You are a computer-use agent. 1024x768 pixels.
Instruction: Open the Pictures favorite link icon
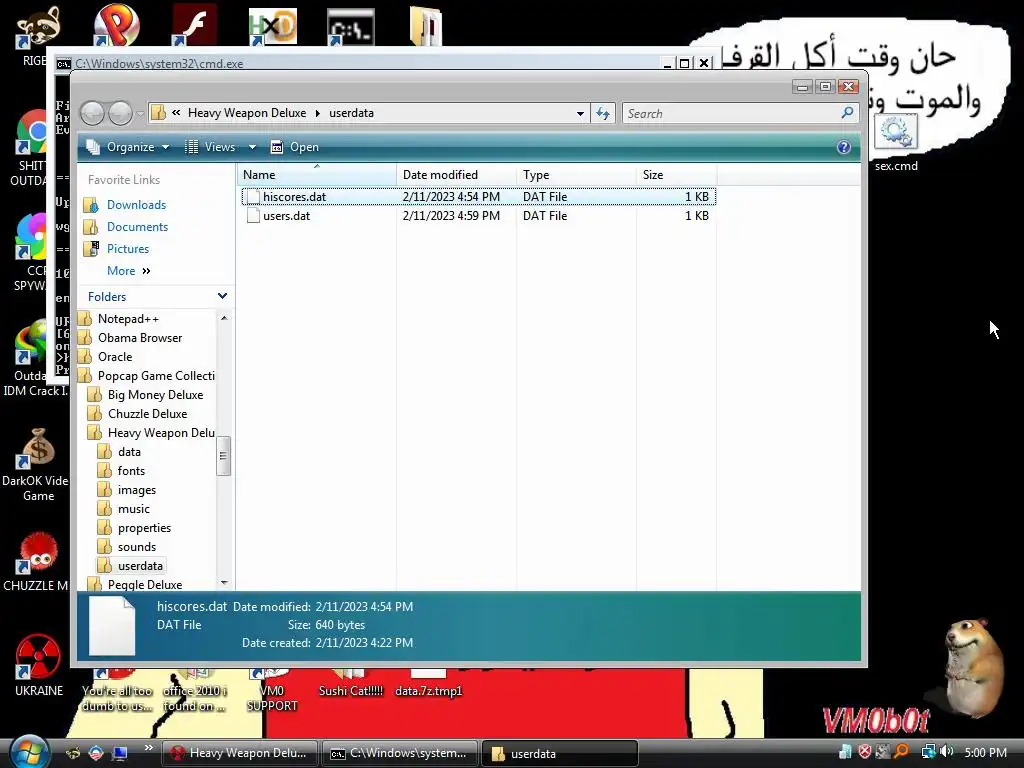point(91,249)
